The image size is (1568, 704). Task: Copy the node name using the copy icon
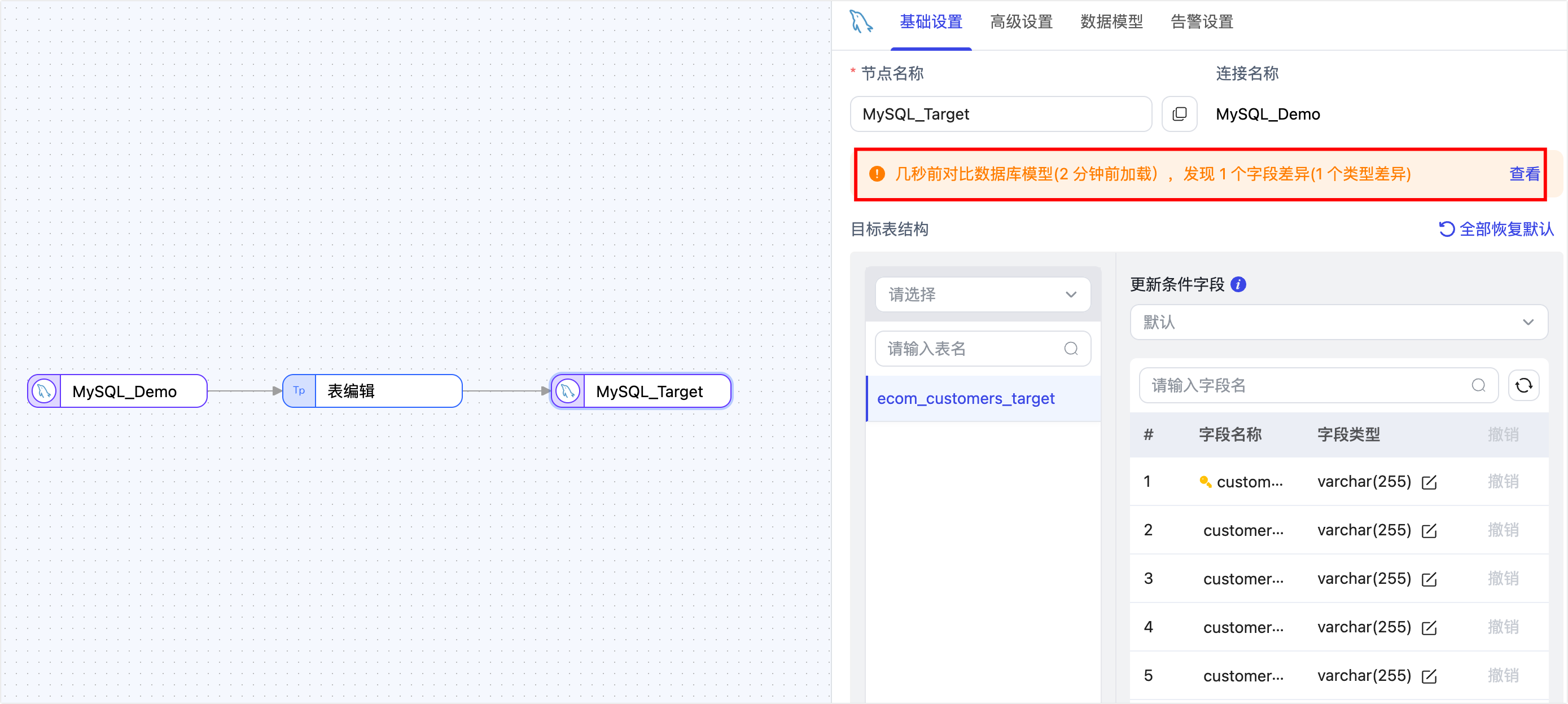[1179, 114]
